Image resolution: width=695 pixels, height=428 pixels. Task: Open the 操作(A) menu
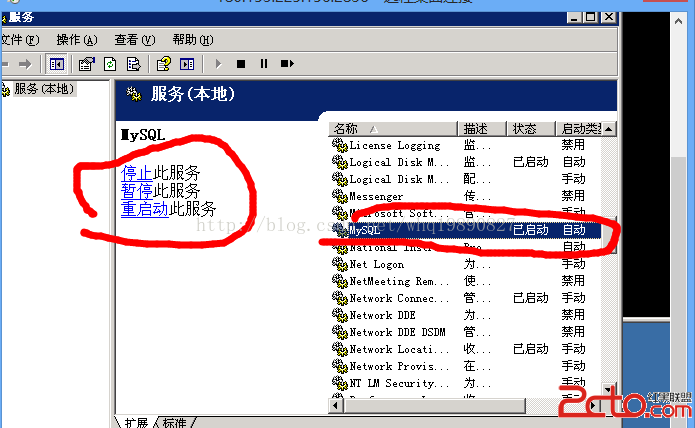(77, 40)
